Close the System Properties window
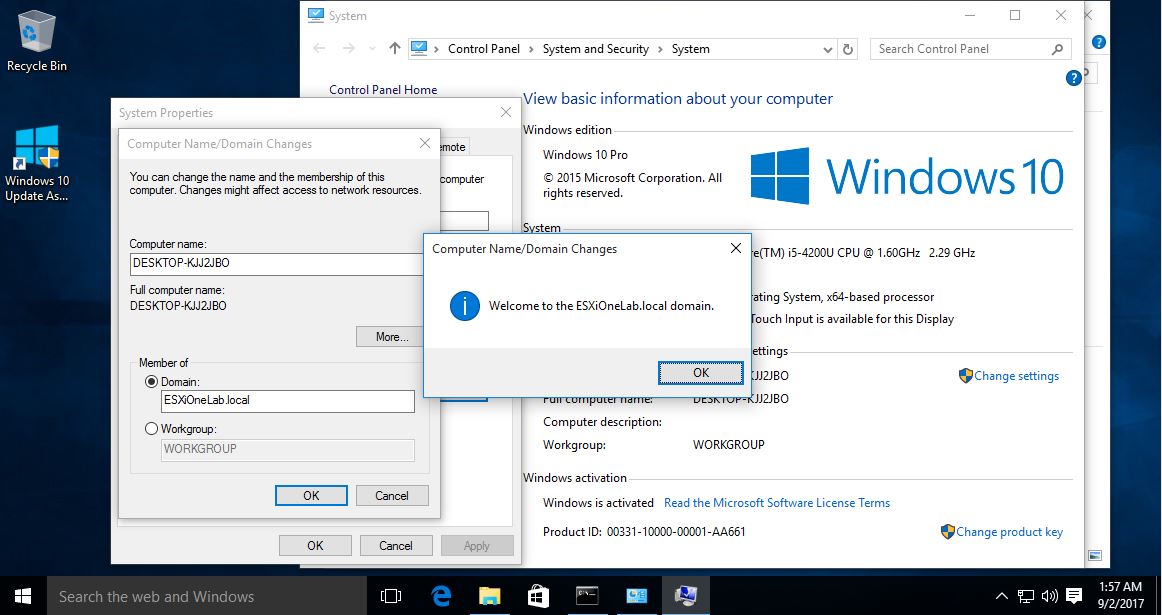 (x=505, y=112)
